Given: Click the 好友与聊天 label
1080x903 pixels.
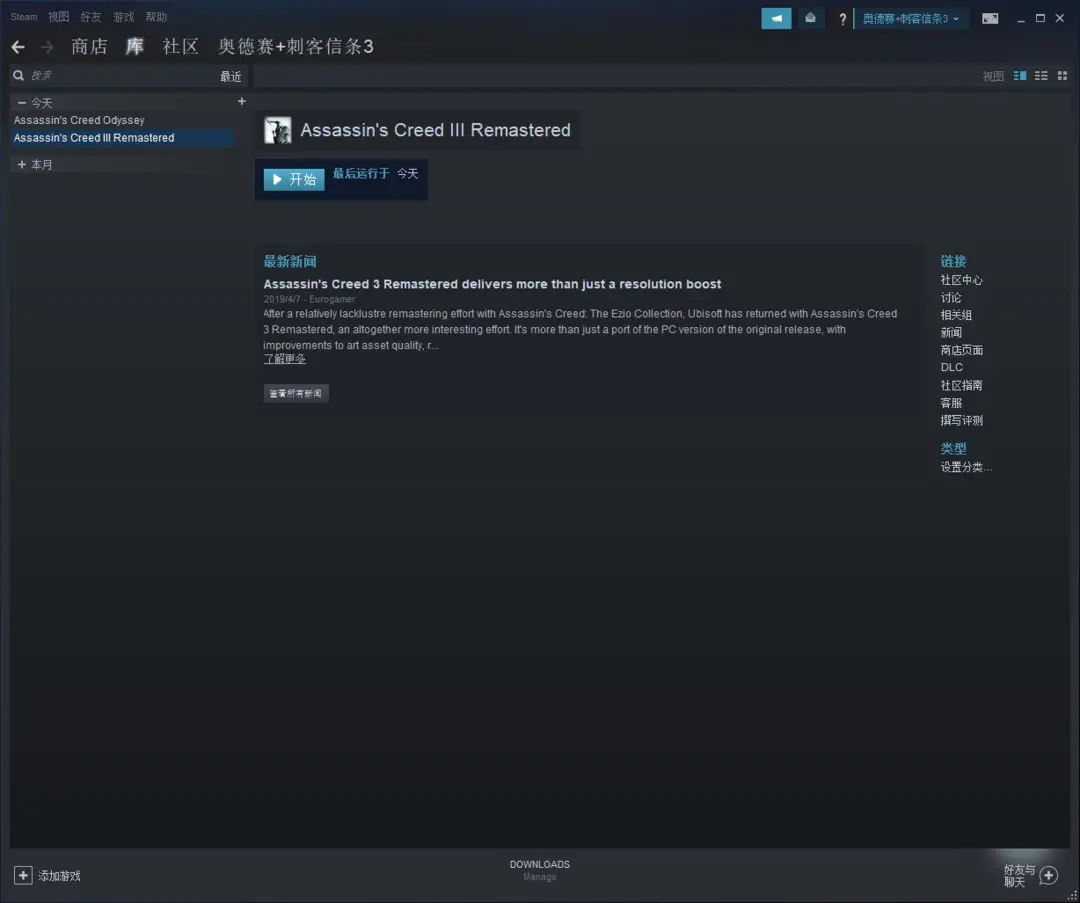Looking at the screenshot, I should (x=1019, y=875).
